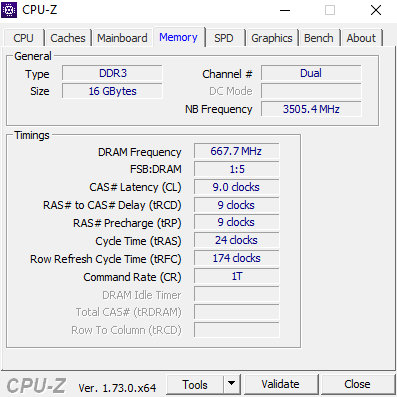Click the CAS# Latency value field
Screen dimensions: 397x397
pyautogui.click(x=236, y=187)
